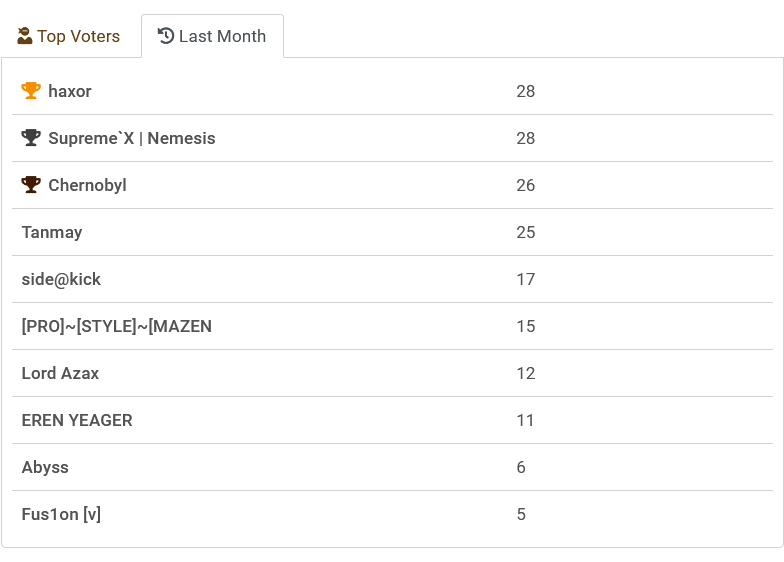Select the Chernobyl voter entry

(x=87, y=185)
